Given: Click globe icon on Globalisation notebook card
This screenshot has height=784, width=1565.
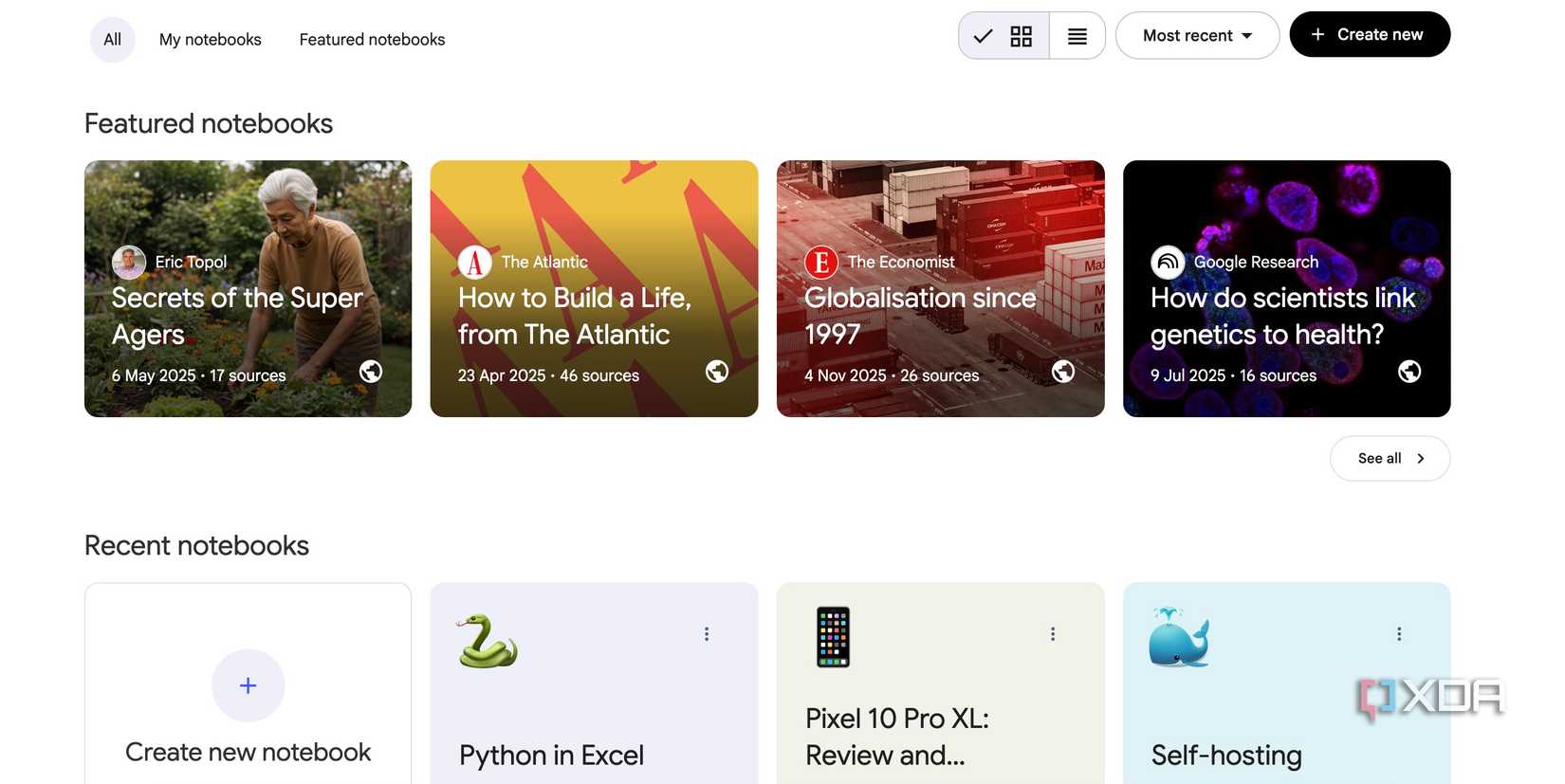Looking at the screenshot, I should point(1063,372).
